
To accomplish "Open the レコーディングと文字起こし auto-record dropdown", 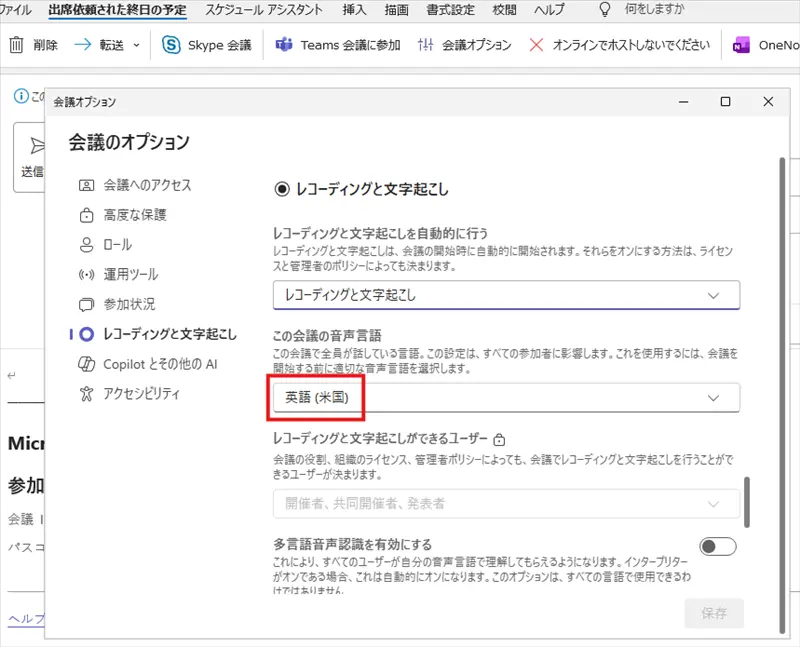I will pos(506,295).
